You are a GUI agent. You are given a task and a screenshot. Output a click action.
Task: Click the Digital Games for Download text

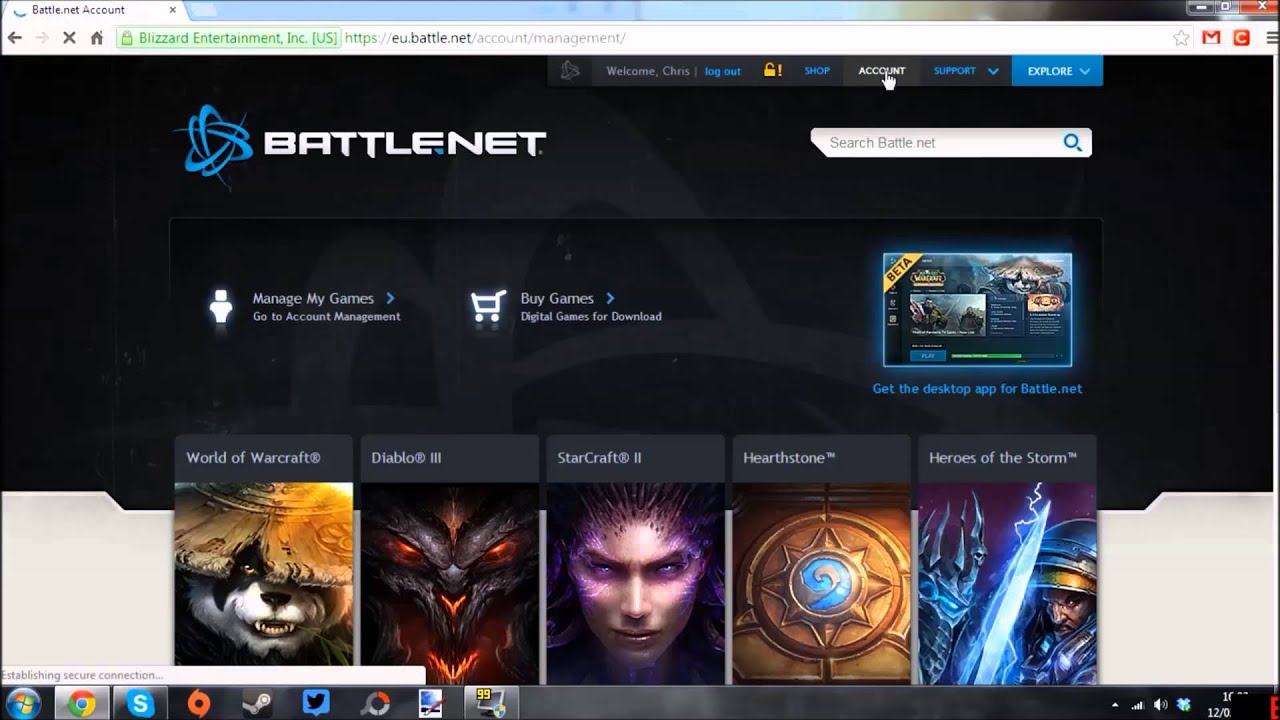pyautogui.click(x=591, y=316)
